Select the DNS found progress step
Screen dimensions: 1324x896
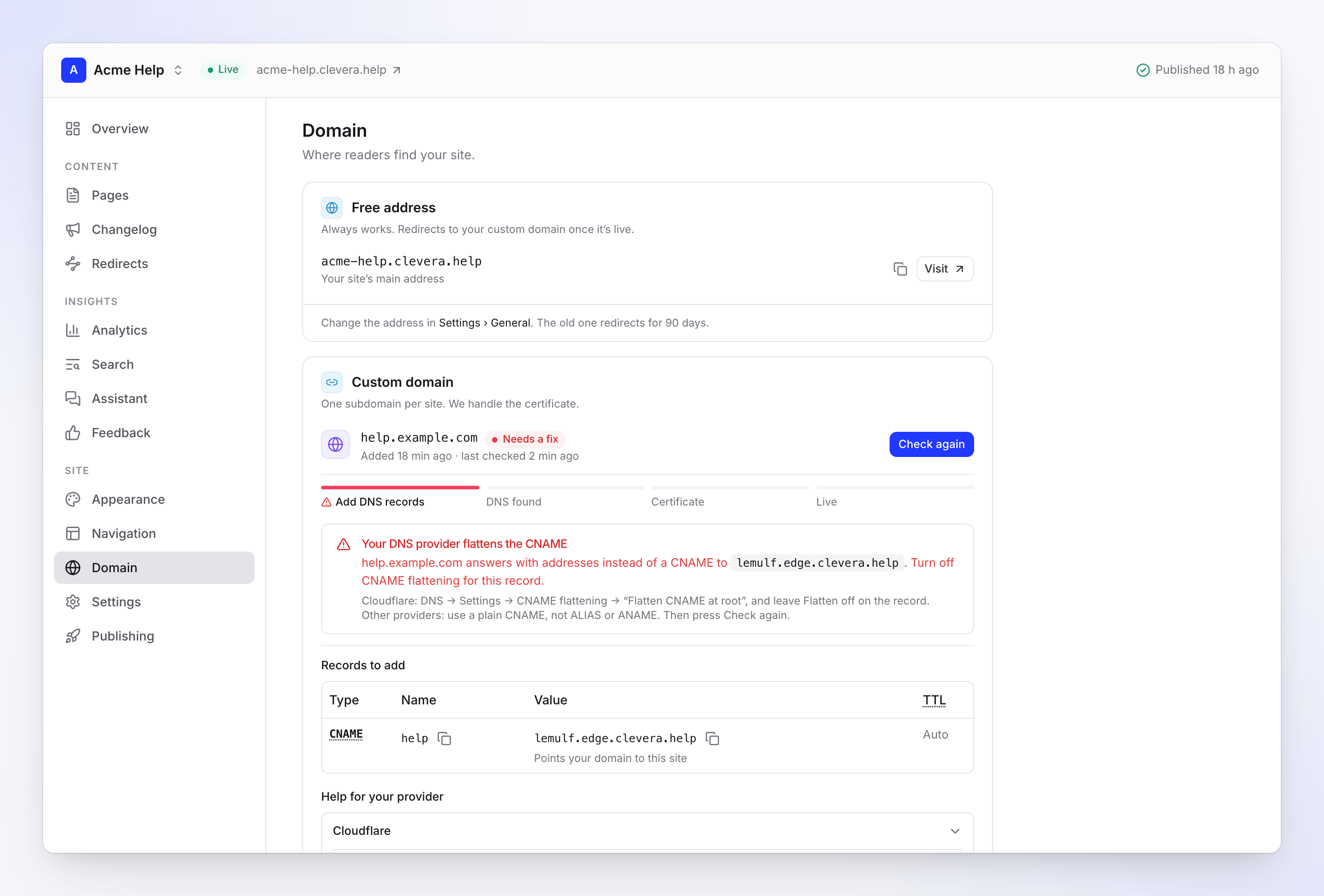[564, 497]
